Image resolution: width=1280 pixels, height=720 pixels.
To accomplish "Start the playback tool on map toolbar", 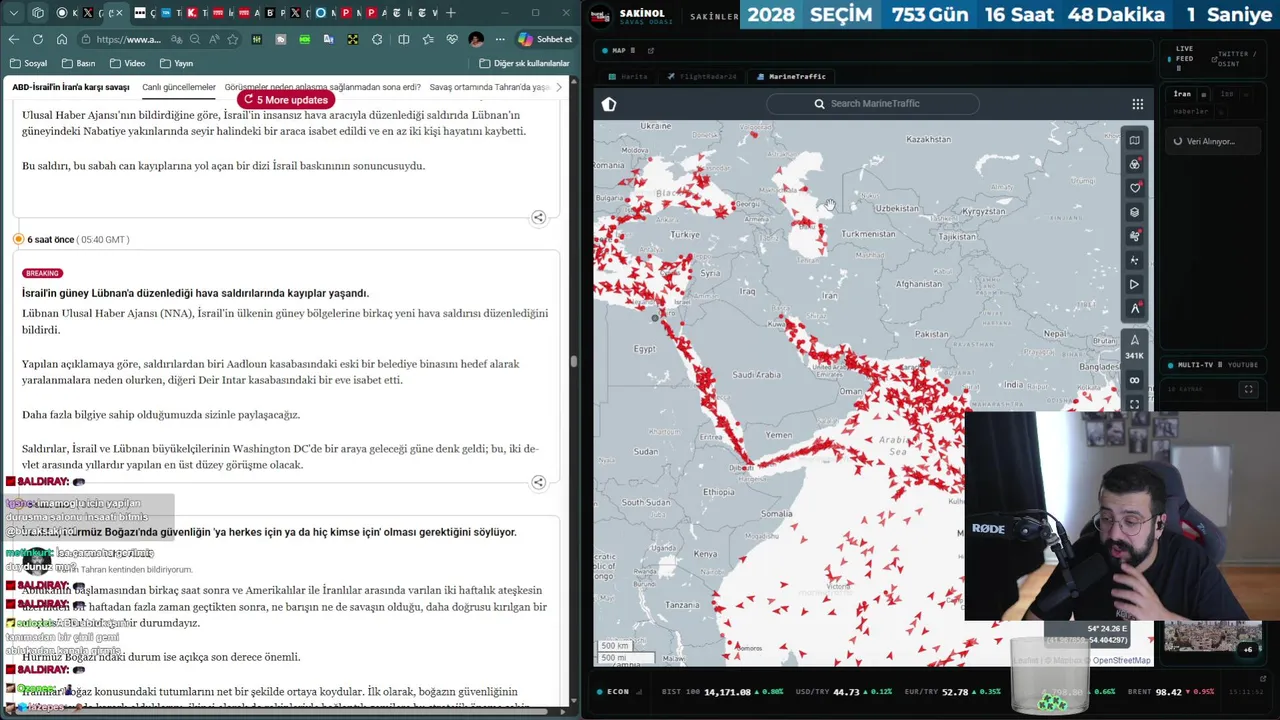I will click(1134, 284).
